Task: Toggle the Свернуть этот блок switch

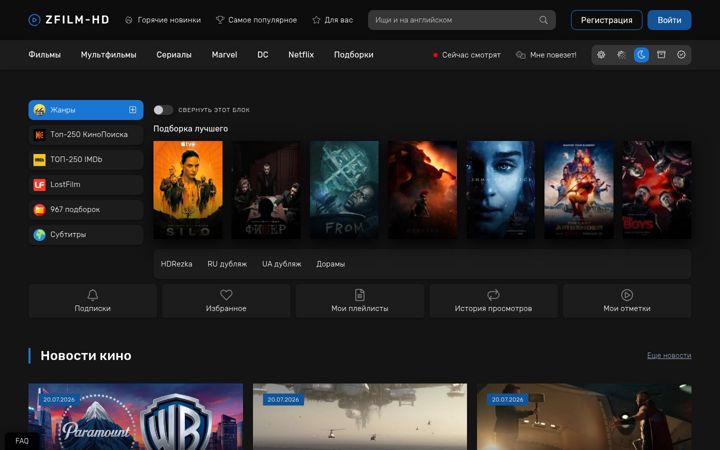Action: coord(163,110)
